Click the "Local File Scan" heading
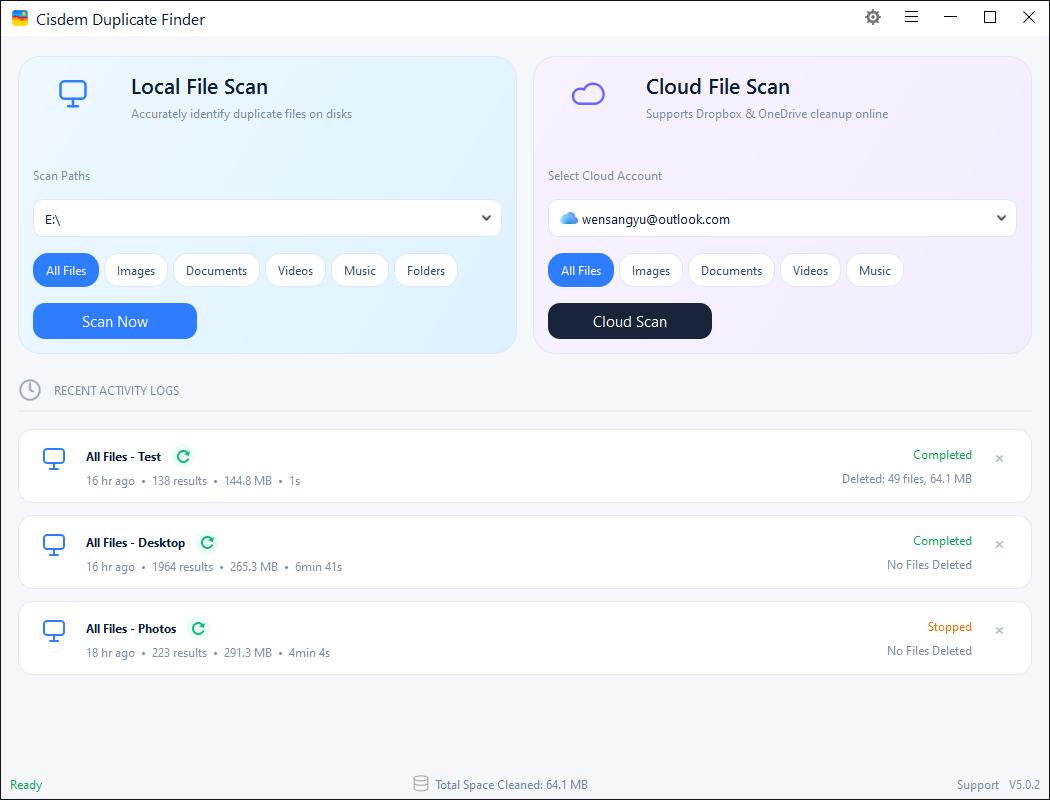This screenshot has height=800, width=1050. pos(200,87)
